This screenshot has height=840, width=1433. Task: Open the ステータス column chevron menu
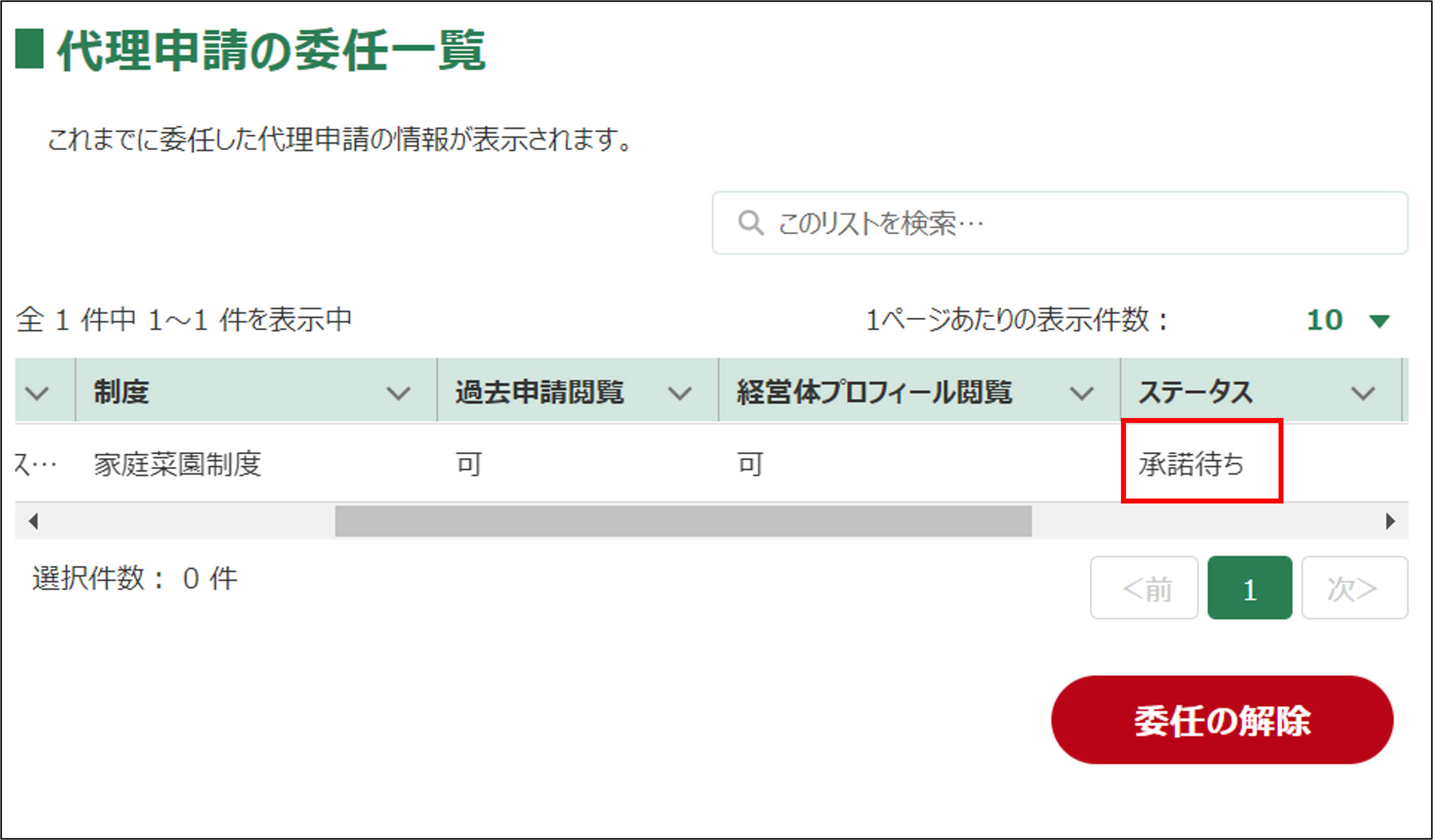coord(1363,392)
